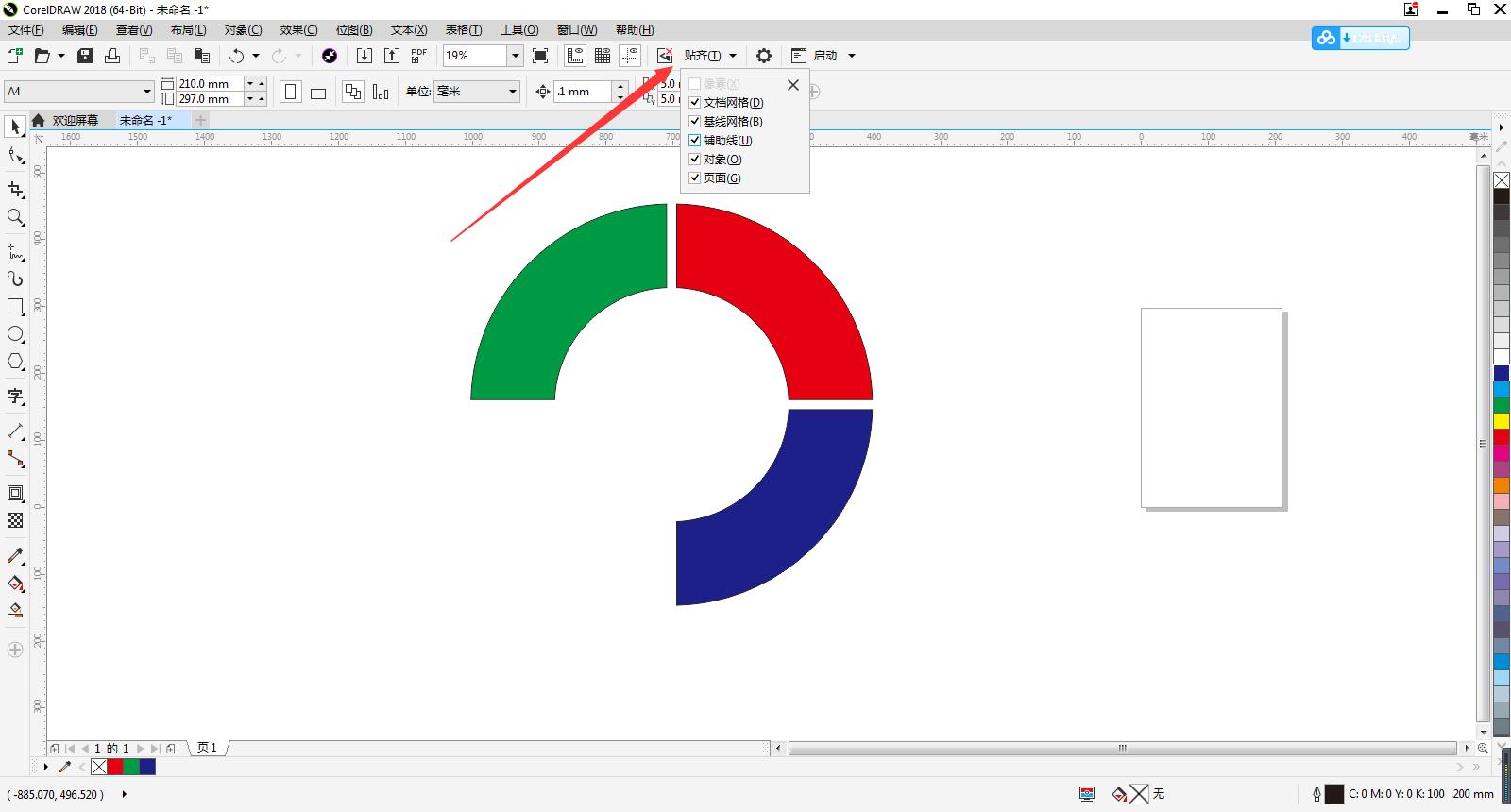Select the Eyedropper tool in toolbox
Screen dimensions: 1511x812
tap(15, 555)
